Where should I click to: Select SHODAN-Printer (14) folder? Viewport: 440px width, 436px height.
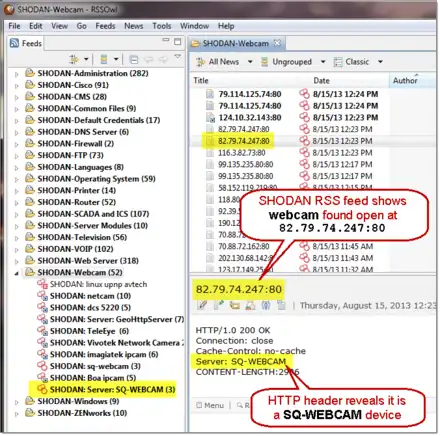(x=76, y=191)
